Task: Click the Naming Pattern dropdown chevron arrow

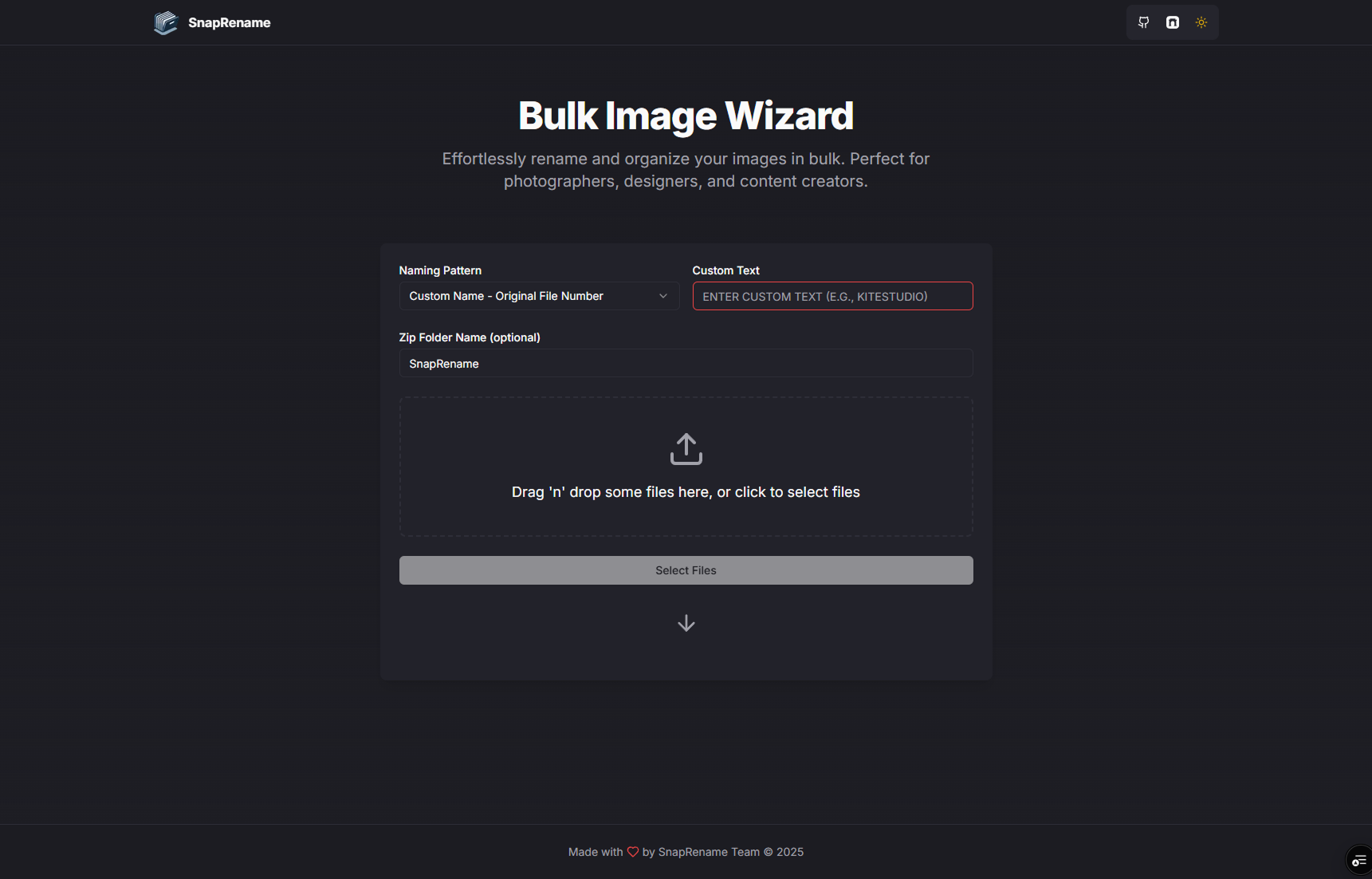Action: point(662,296)
